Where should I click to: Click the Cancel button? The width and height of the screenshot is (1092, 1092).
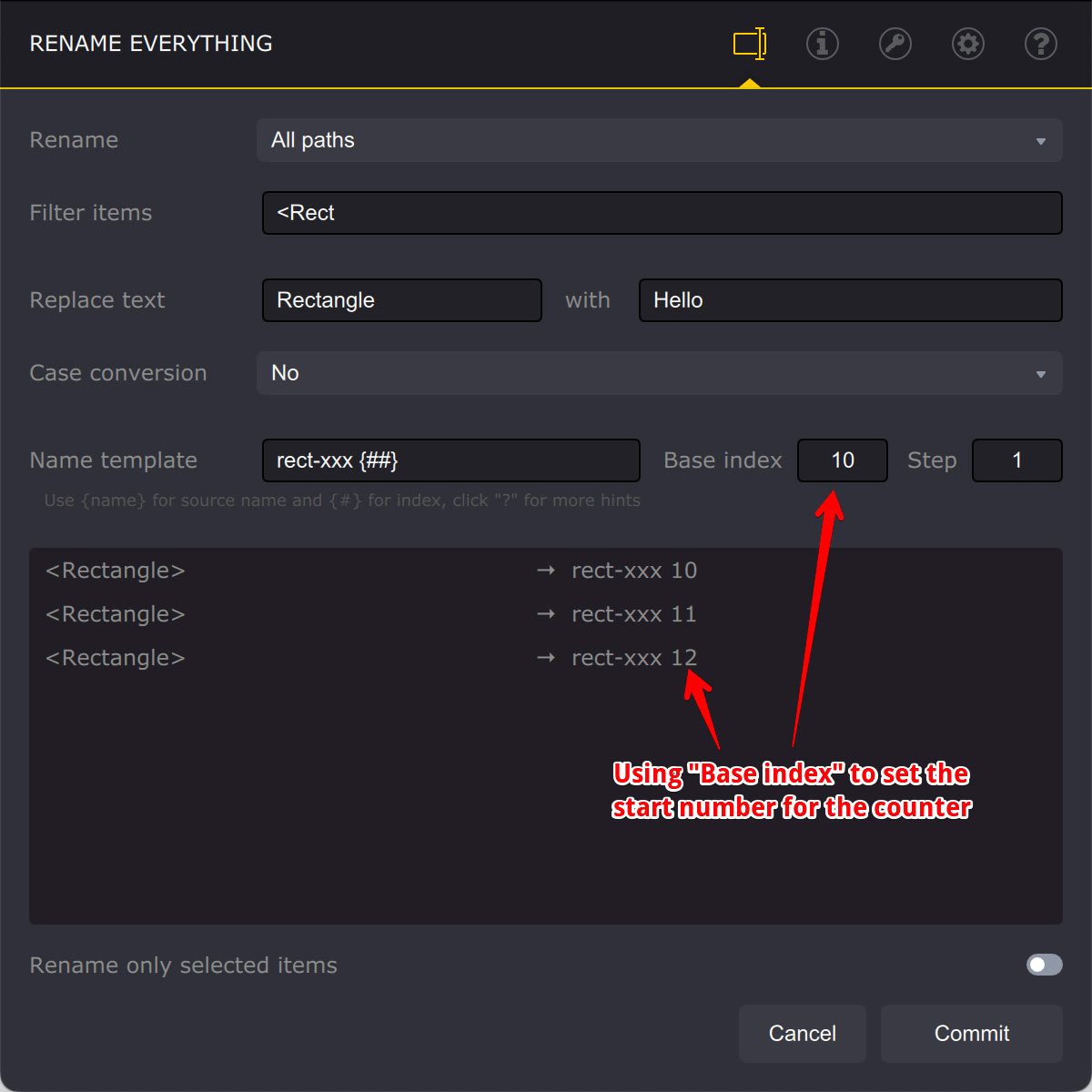point(802,1034)
